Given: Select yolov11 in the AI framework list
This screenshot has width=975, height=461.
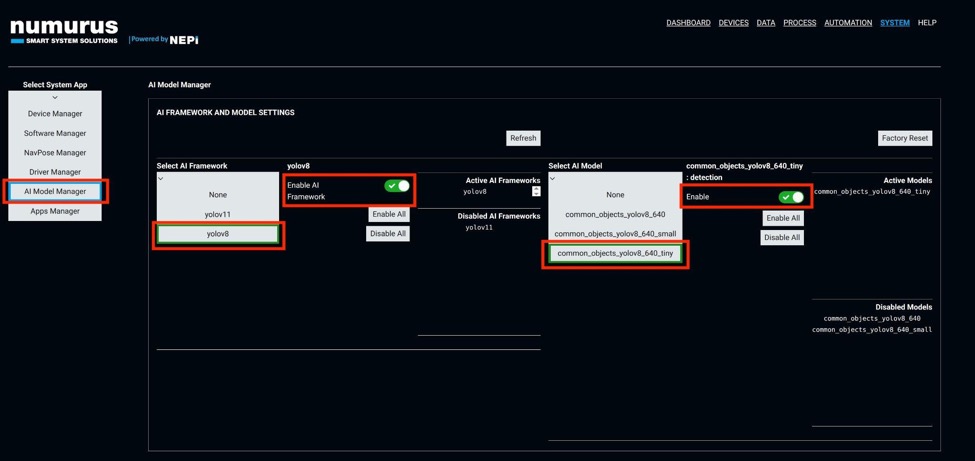Looking at the screenshot, I should pos(217,214).
